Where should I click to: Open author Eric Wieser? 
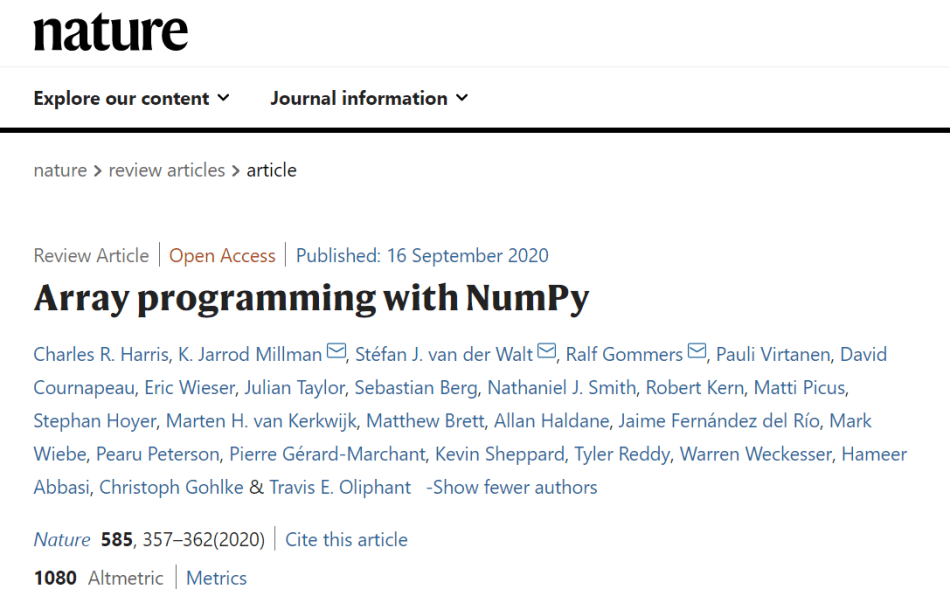(x=189, y=388)
